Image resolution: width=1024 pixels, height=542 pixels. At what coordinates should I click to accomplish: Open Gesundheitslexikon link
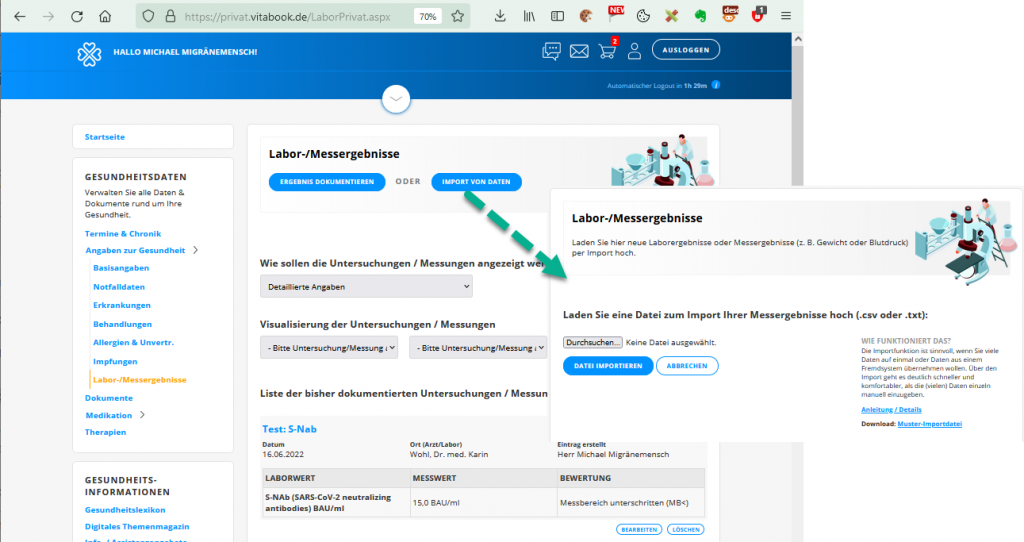[x=125, y=509]
